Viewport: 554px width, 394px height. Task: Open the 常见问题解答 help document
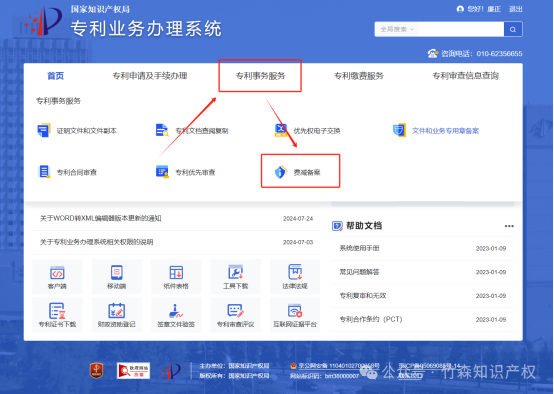tap(359, 272)
